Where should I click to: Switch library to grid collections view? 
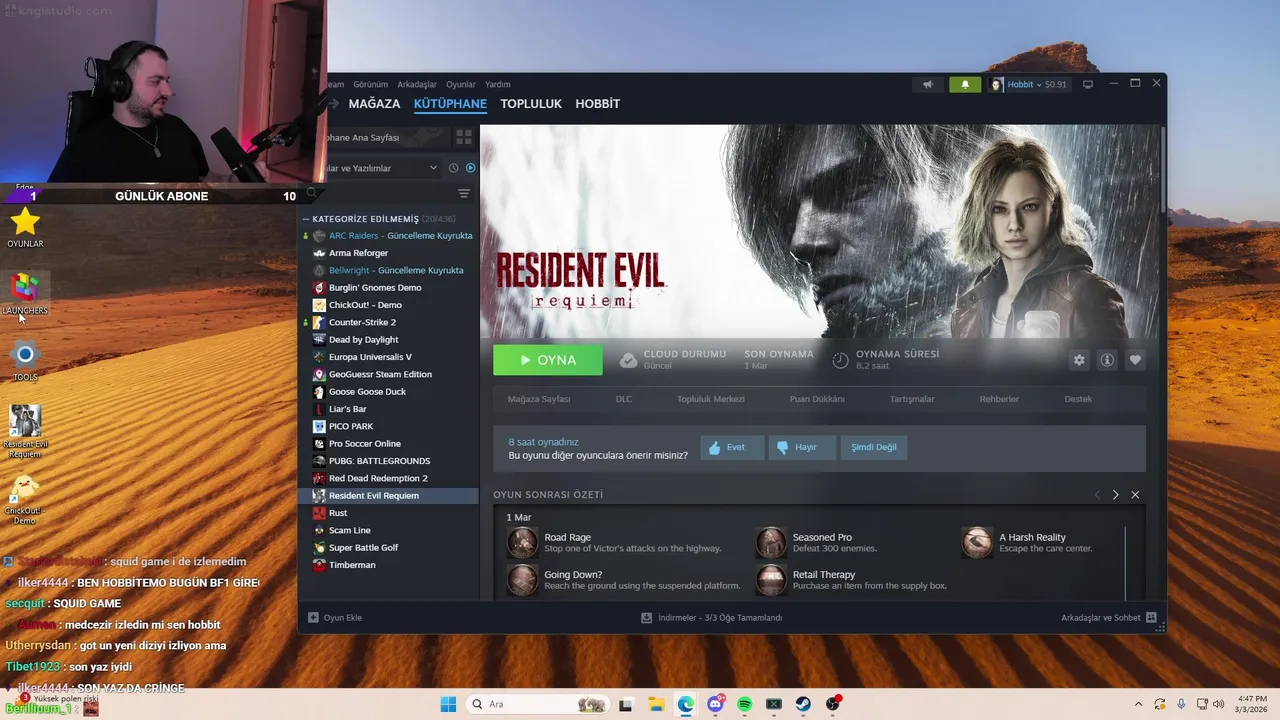click(464, 137)
